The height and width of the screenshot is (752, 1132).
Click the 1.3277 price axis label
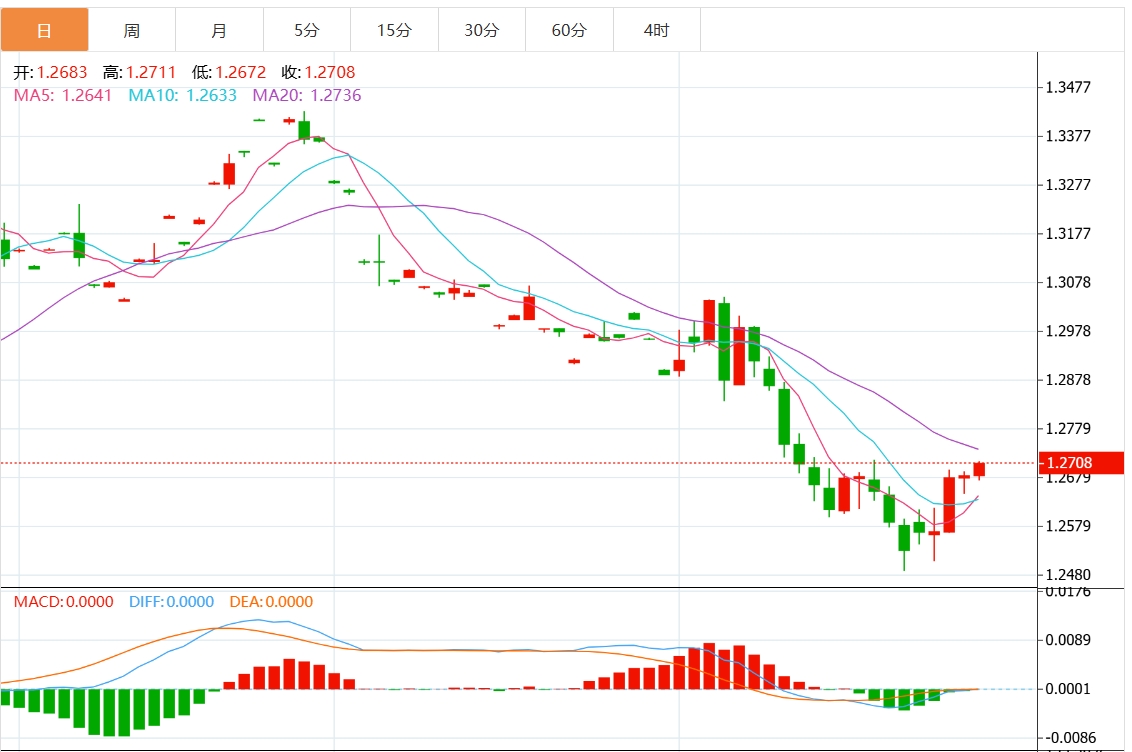1068,185
